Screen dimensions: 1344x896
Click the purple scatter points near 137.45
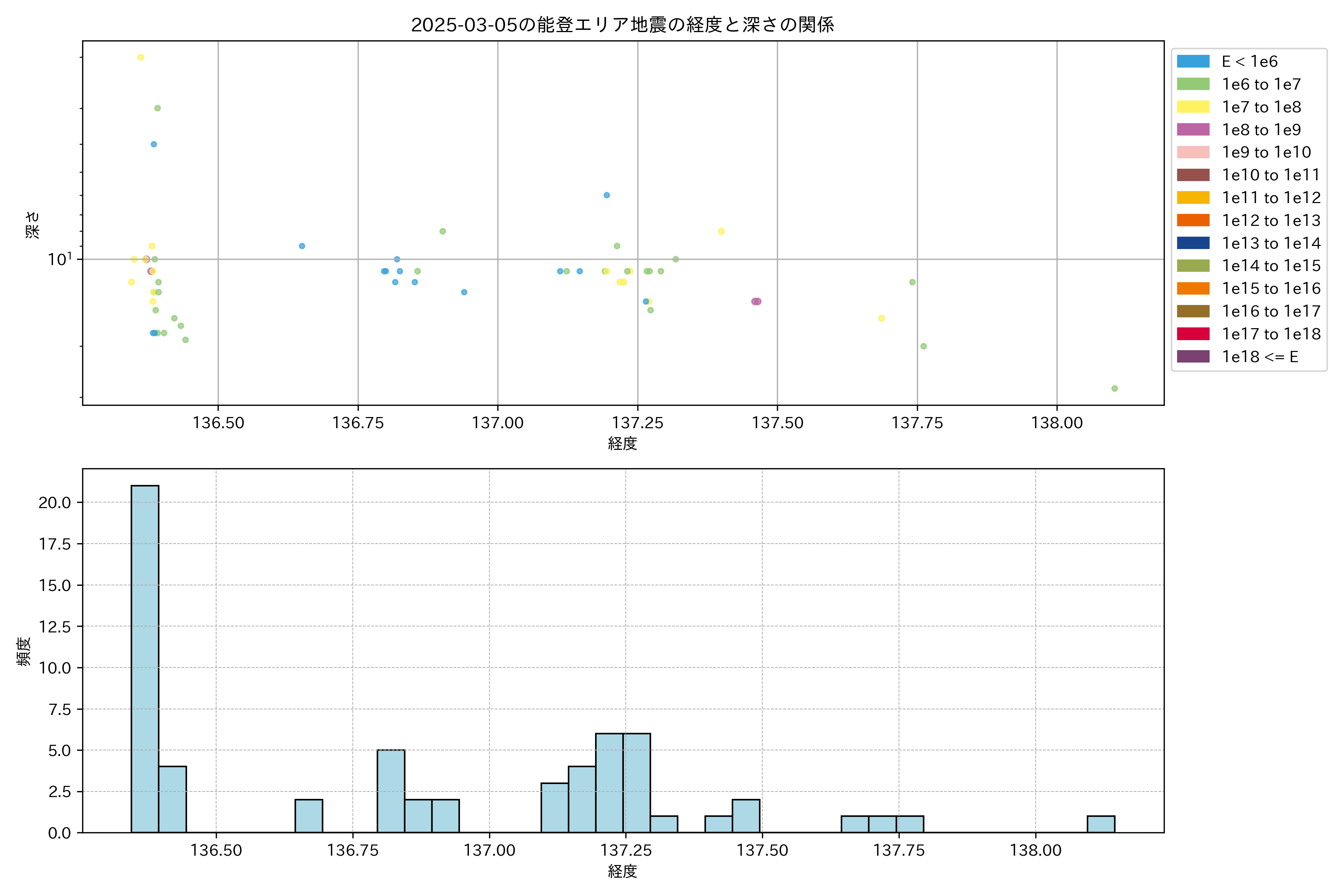click(x=756, y=302)
